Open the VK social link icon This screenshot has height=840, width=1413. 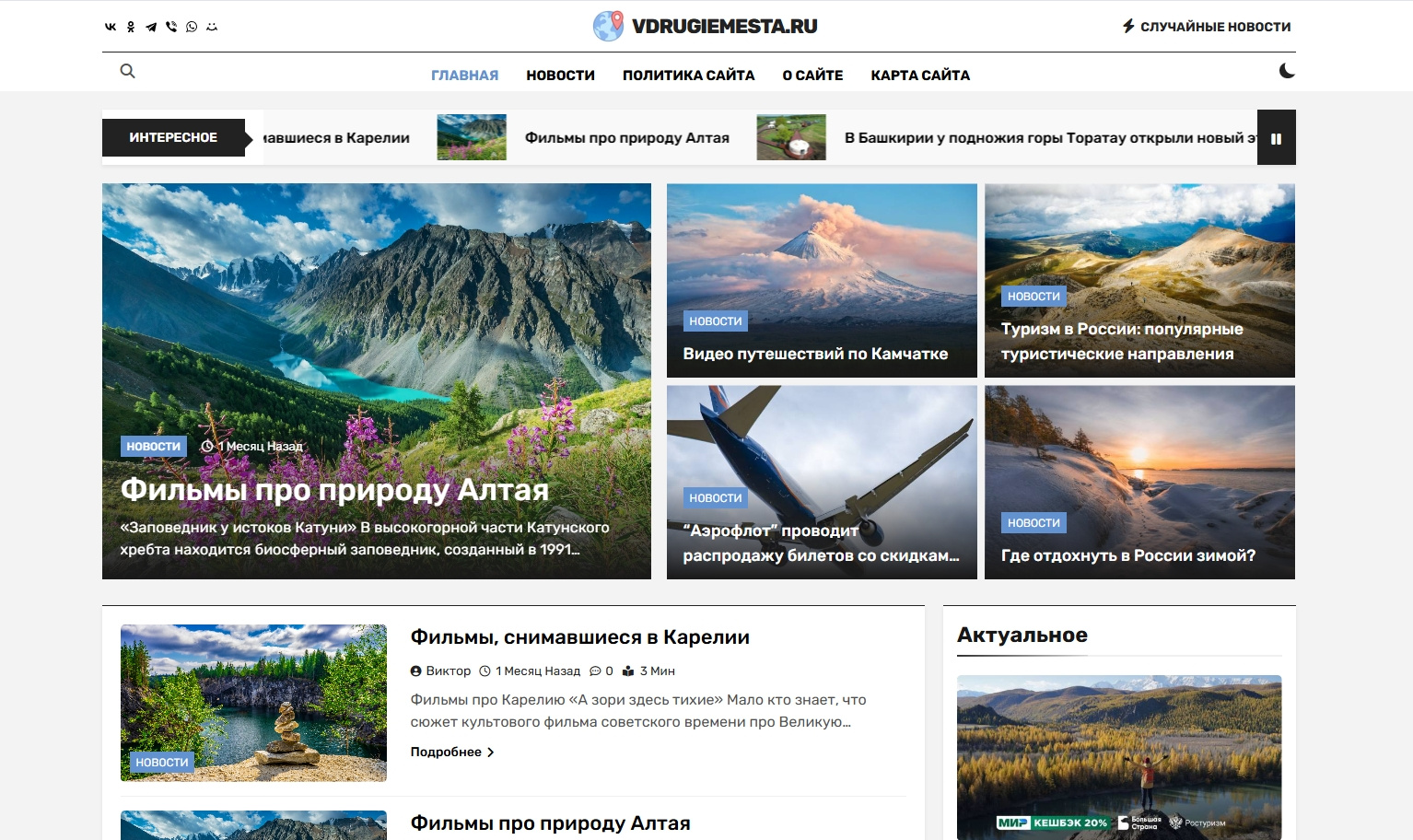click(111, 27)
